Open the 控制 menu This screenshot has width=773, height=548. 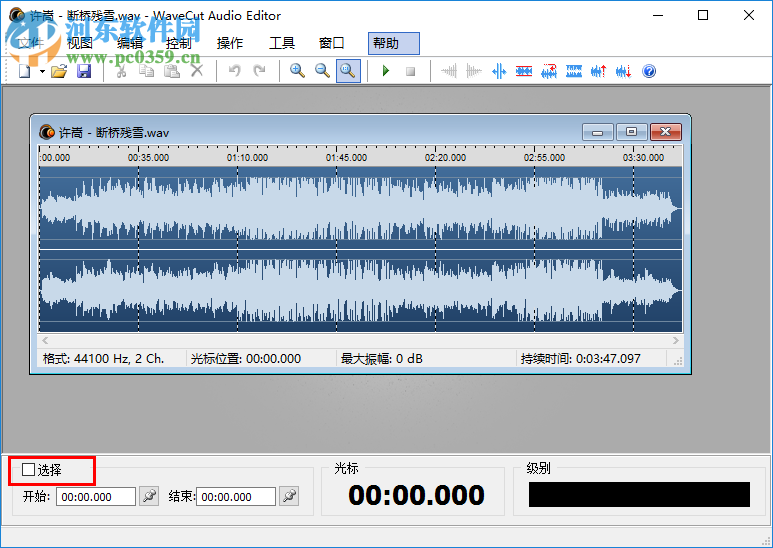click(x=178, y=43)
